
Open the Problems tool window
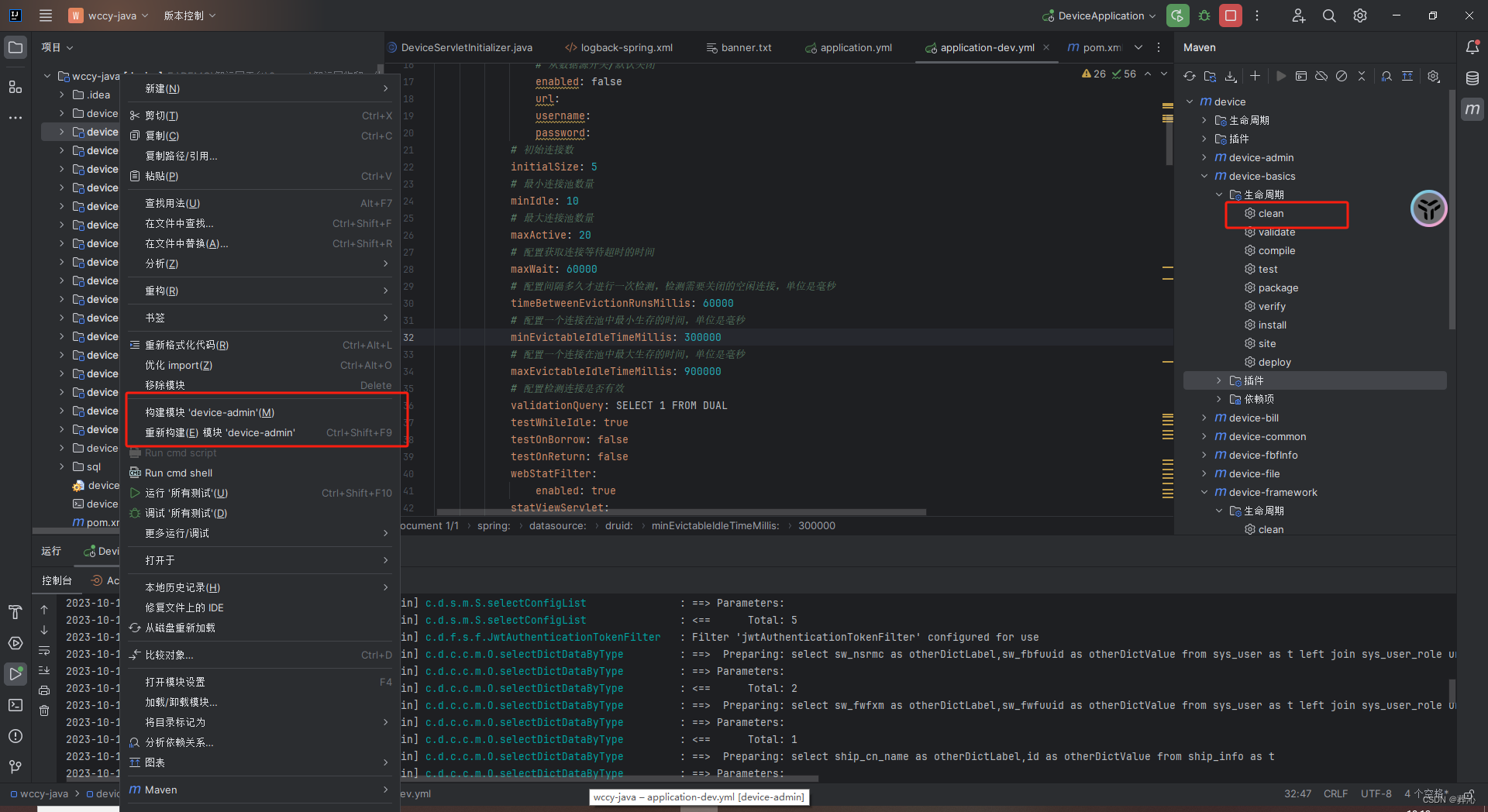point(15,736)
